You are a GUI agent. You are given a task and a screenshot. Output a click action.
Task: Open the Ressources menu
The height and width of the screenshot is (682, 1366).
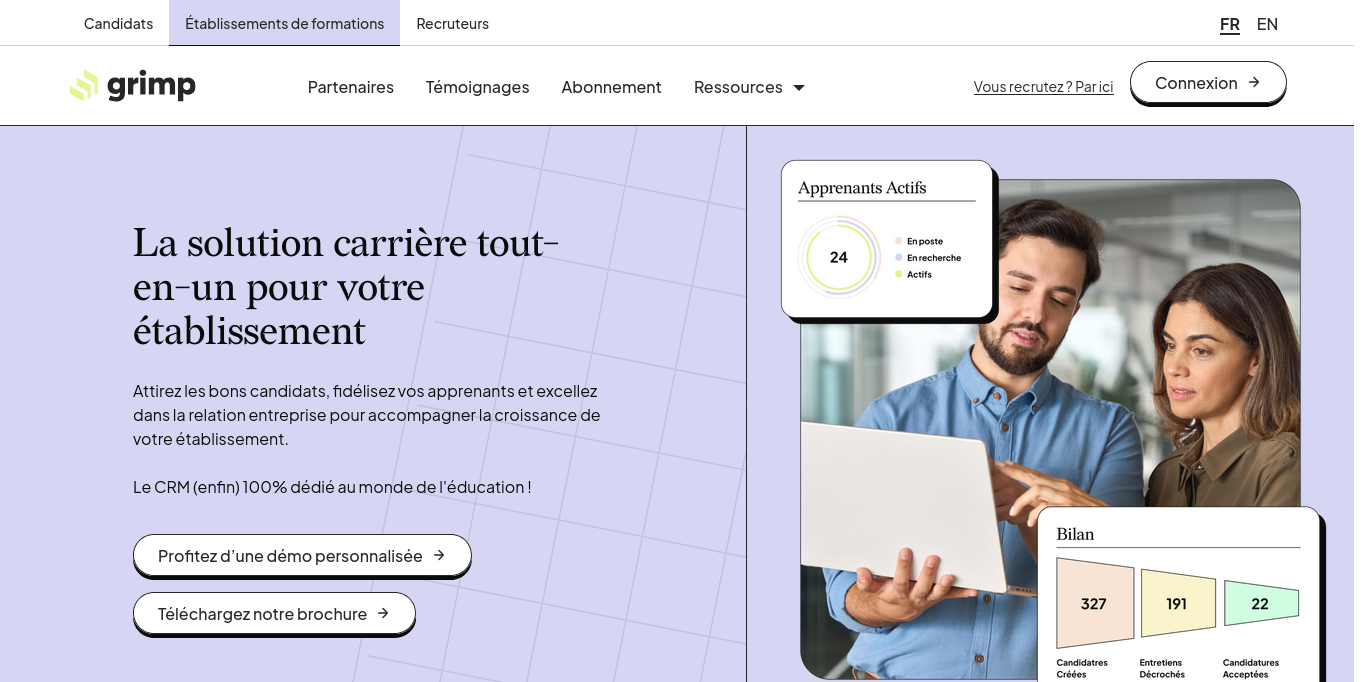tap(738, 87)
